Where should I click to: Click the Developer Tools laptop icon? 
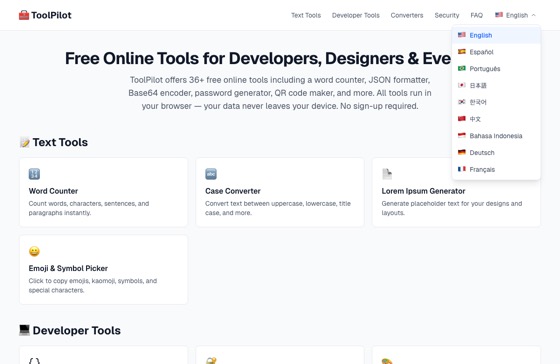[24, 330]
